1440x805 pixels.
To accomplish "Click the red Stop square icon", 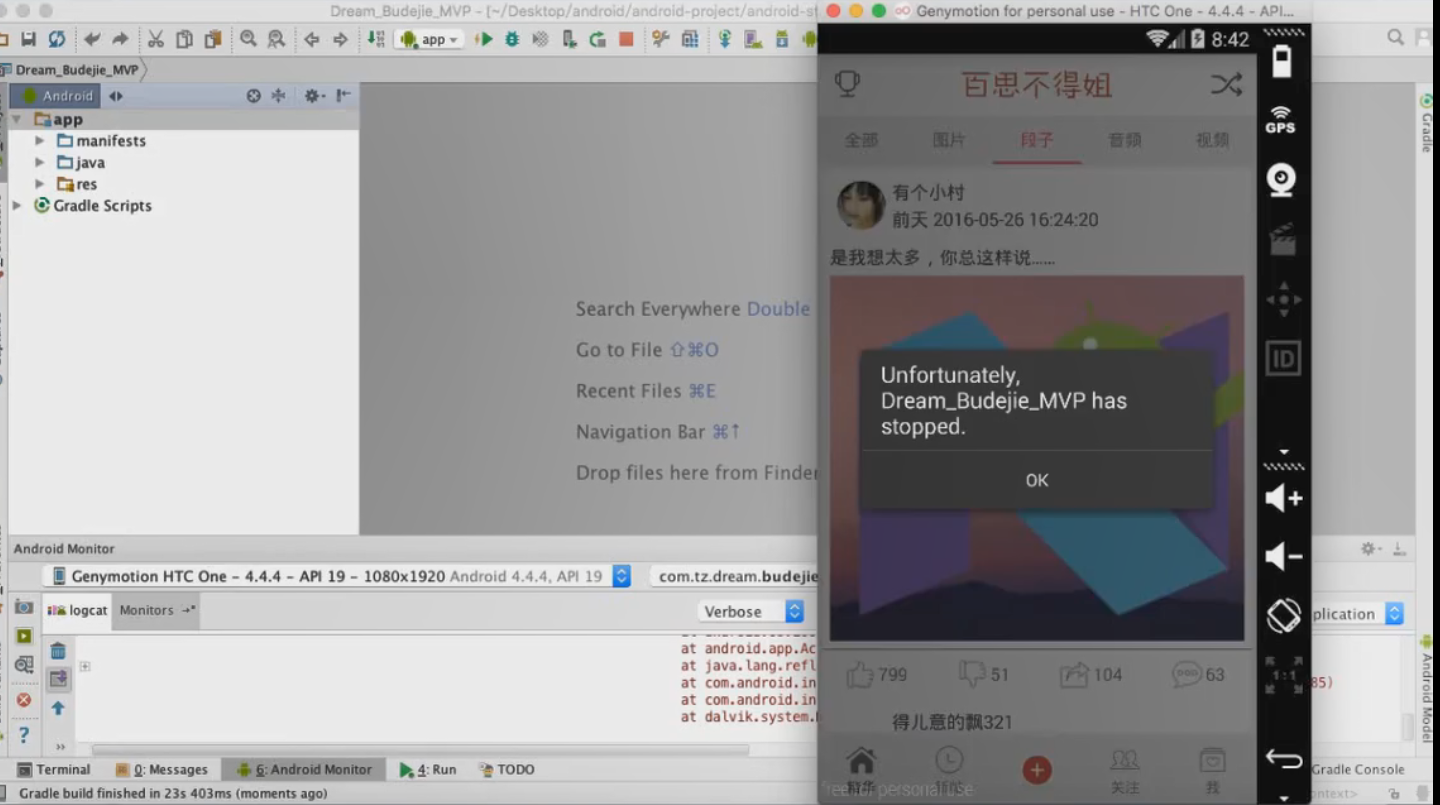I will pos(626,39).
